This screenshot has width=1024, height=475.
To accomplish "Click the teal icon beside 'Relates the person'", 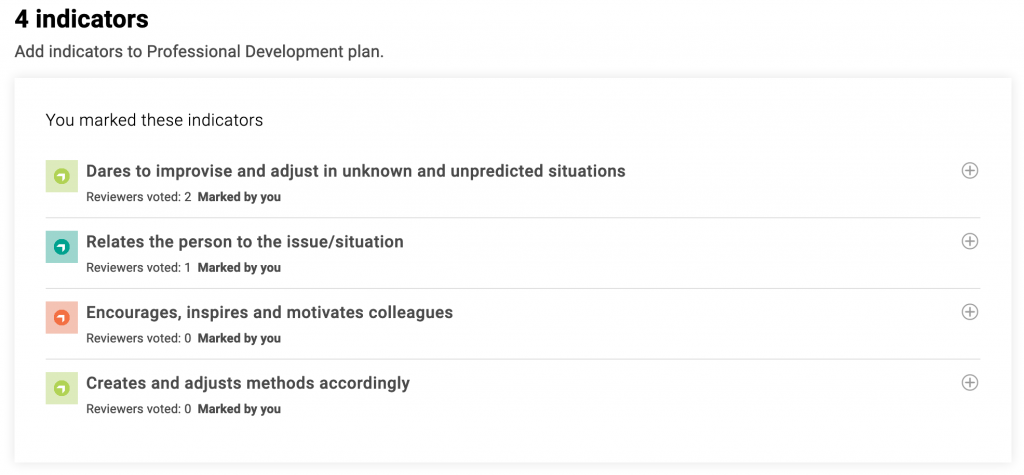I will point(62,247).
